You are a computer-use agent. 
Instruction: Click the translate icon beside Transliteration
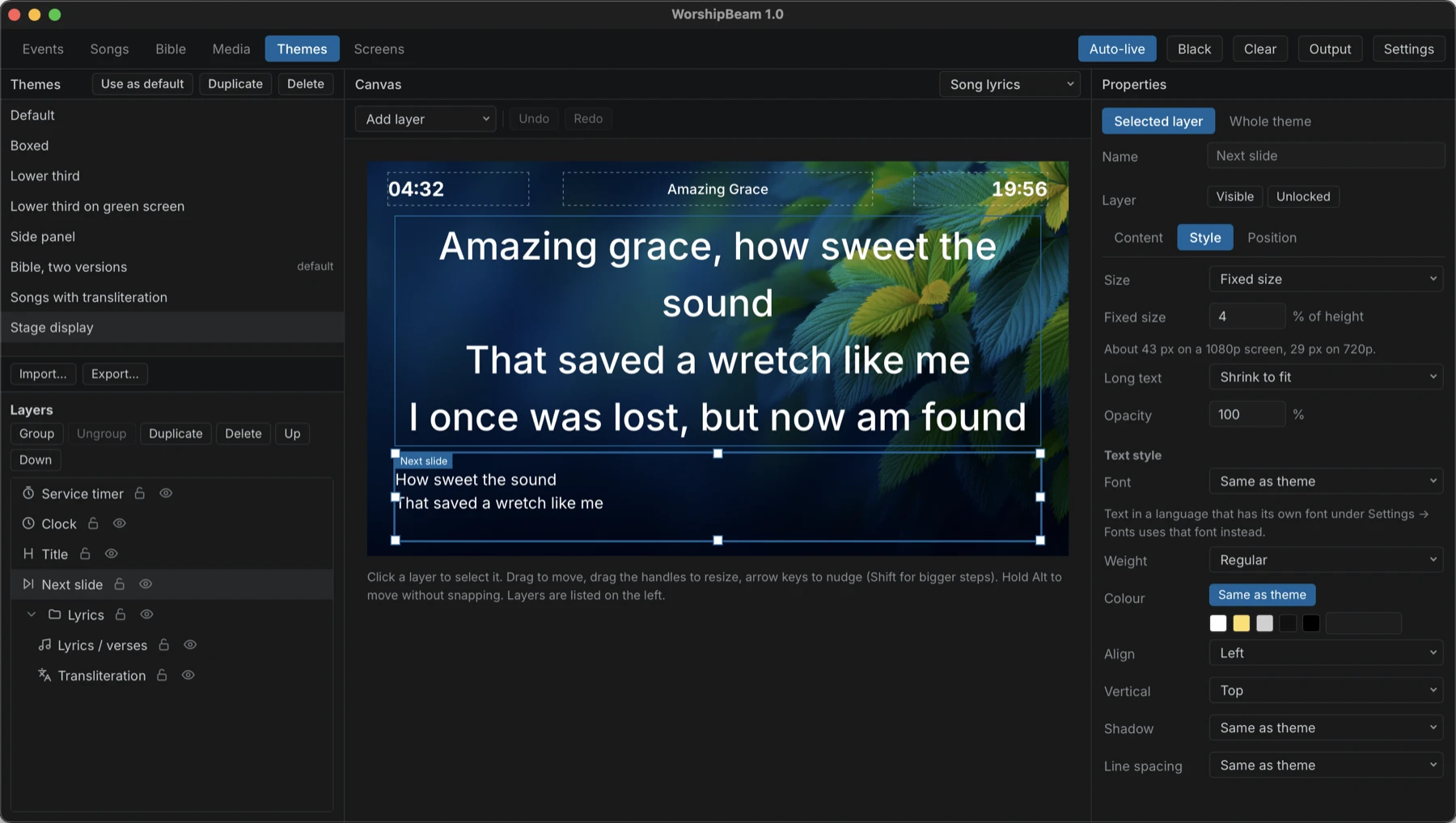pyautogui.click(x=44, y=676)
